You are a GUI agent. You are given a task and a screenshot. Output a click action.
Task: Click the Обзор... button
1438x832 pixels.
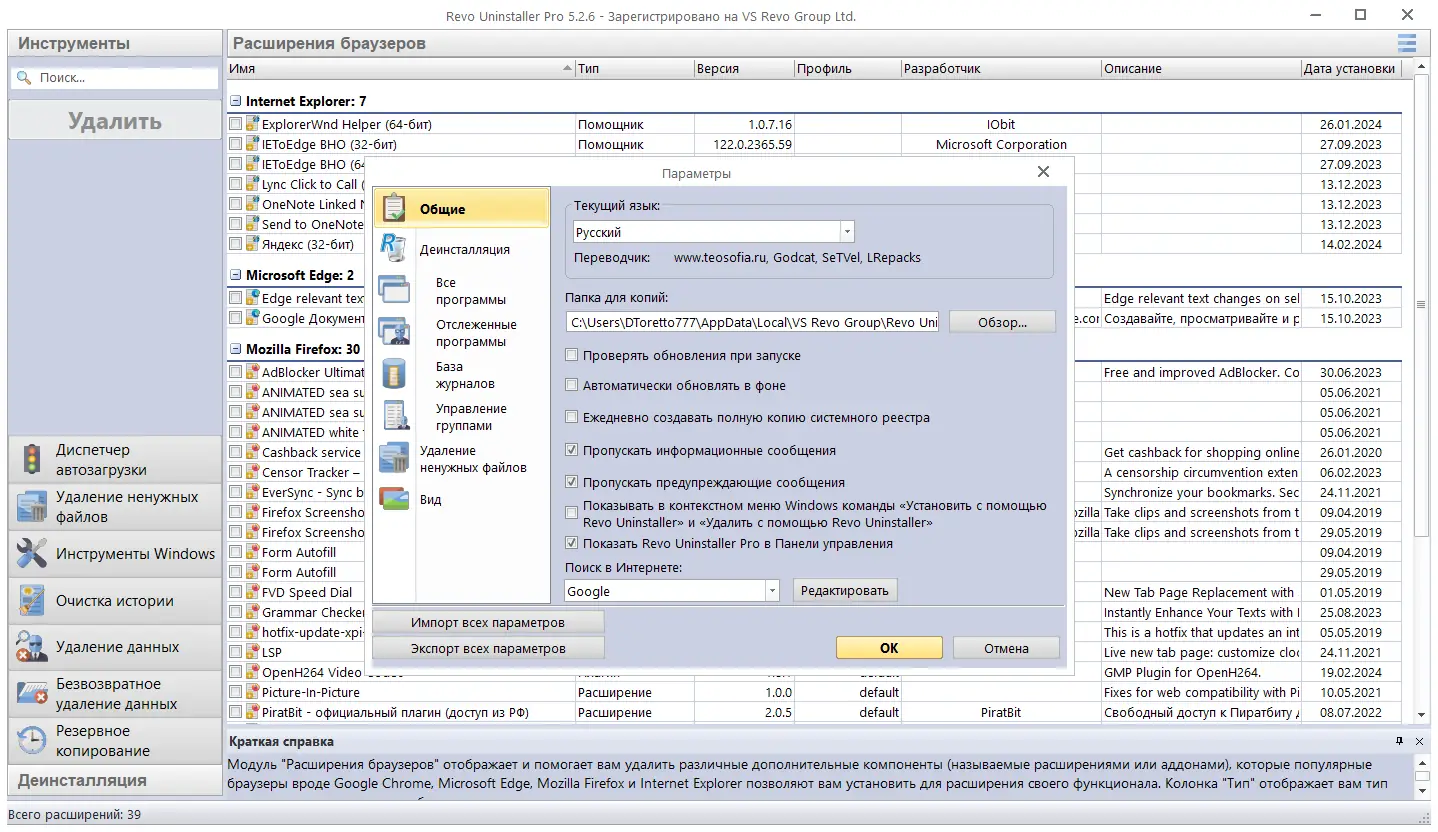click(1002, 322)
